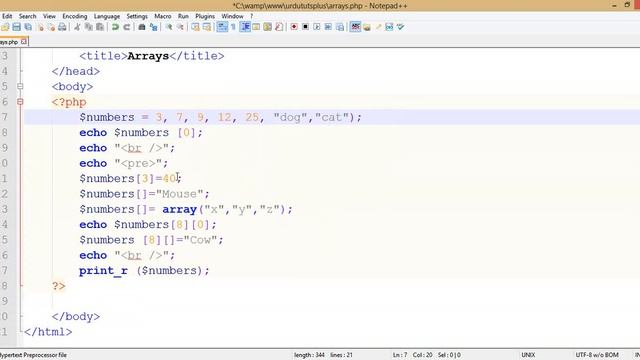Open the Edit menu
Screen dimensions: 640x360
[x=7, y=16]
